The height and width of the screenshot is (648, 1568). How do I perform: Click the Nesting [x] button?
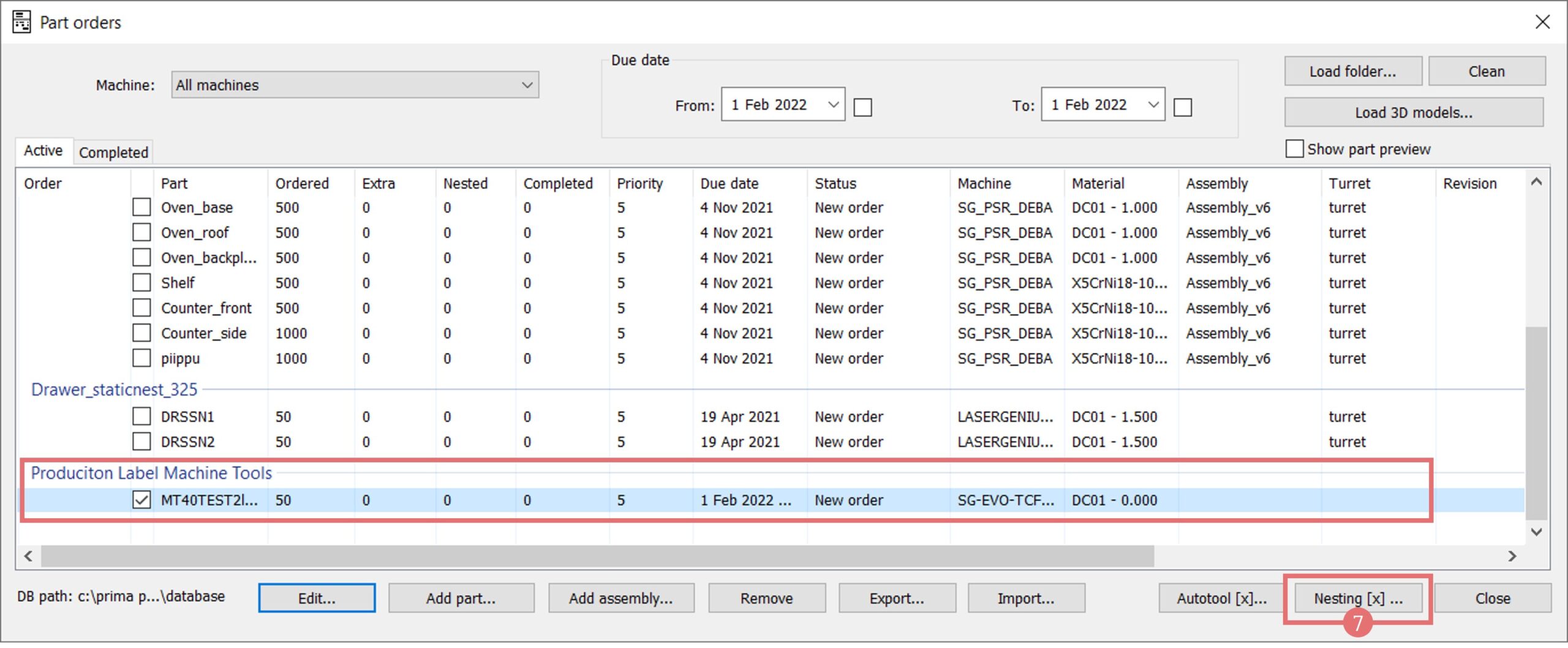1357,598
